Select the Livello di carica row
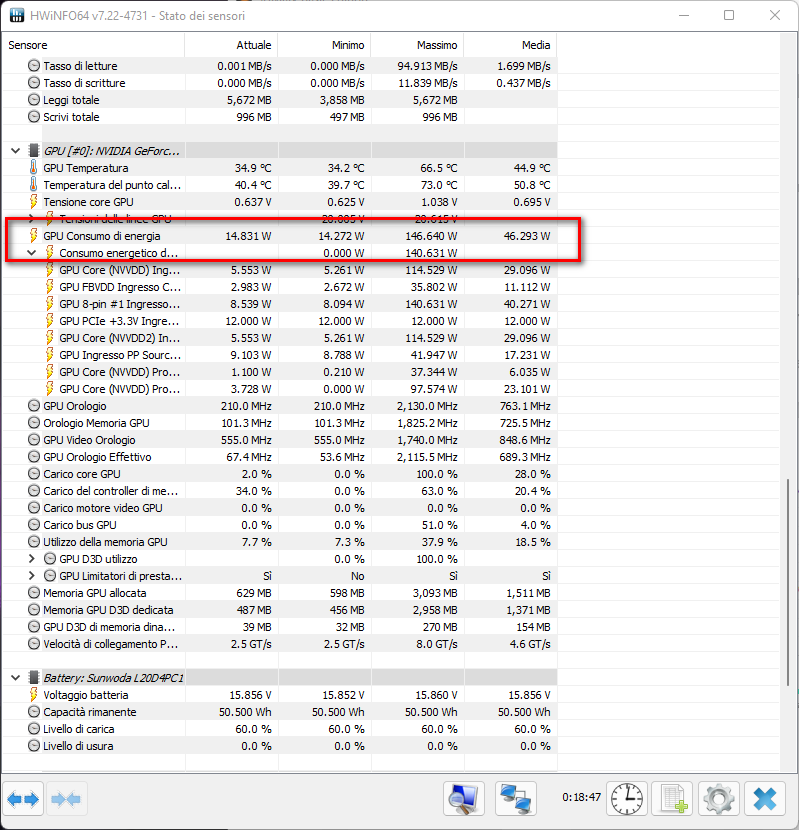 point(280,729)
